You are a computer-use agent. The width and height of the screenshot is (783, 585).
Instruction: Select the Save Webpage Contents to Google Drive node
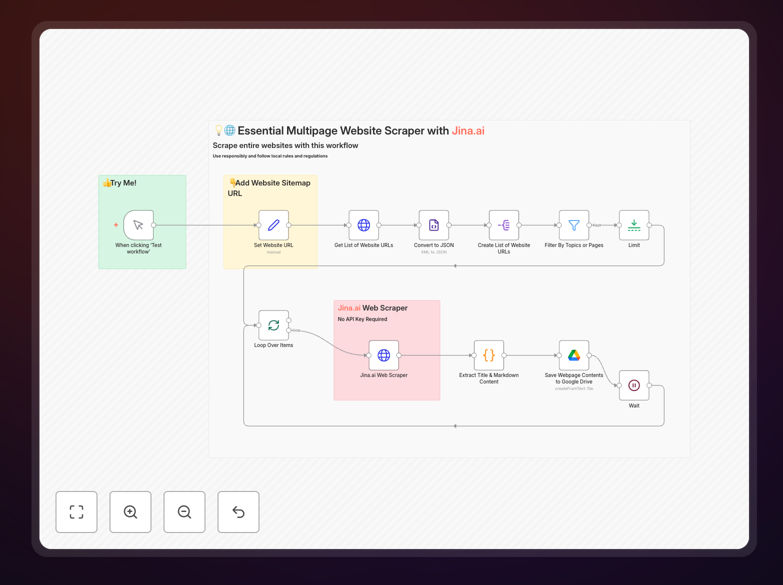tap(574, 355)
